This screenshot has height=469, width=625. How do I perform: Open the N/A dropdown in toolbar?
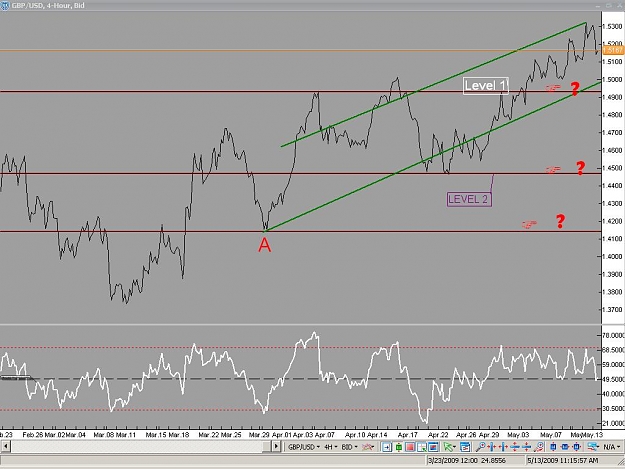611,447
